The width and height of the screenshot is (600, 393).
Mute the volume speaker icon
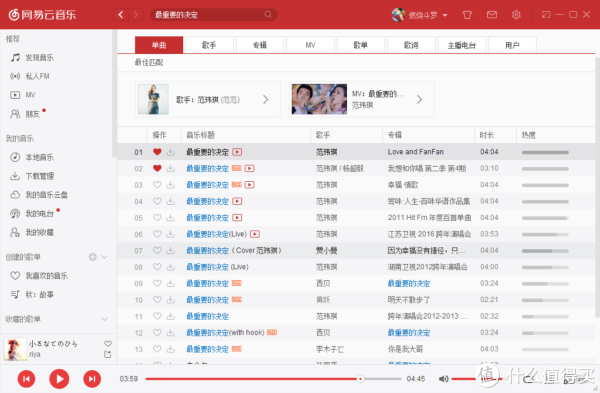[443, 379]
